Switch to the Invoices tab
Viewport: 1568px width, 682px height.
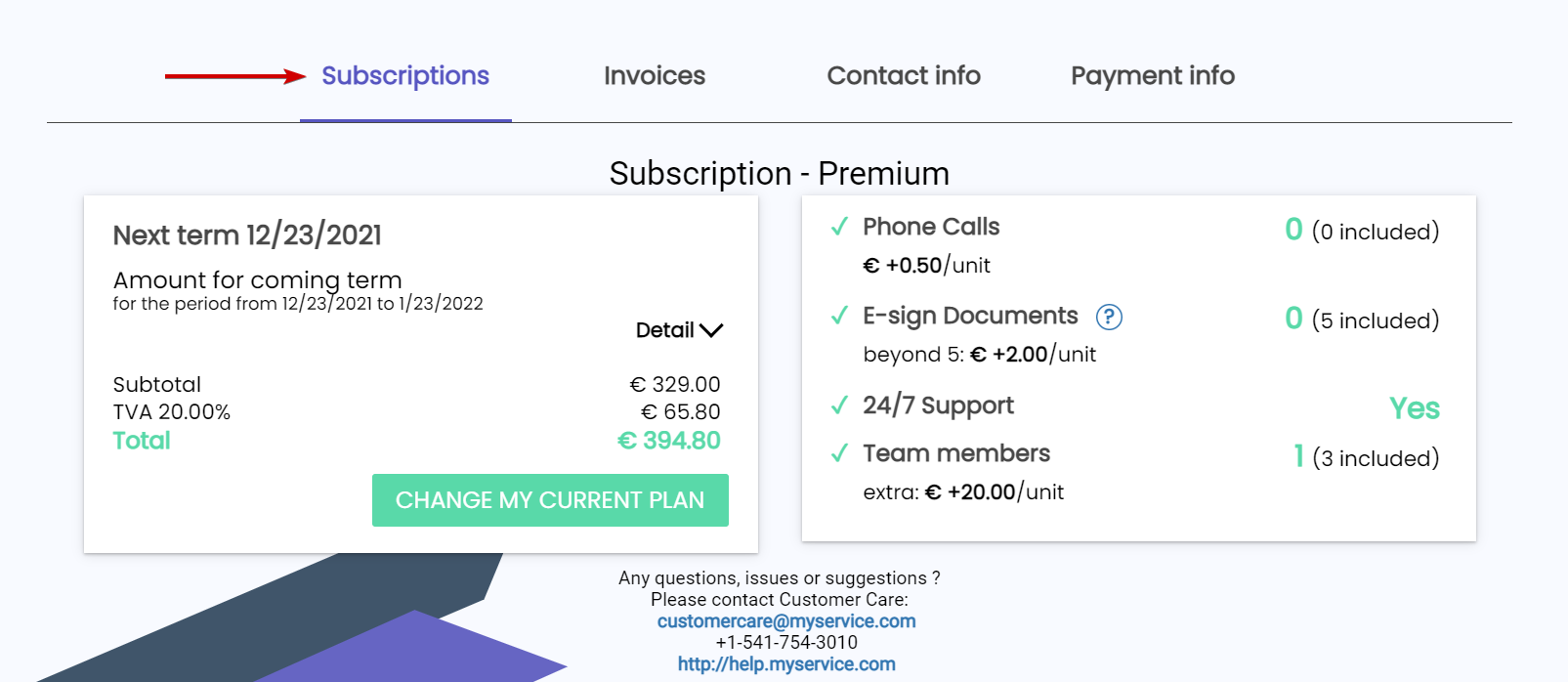click(655, 76)
